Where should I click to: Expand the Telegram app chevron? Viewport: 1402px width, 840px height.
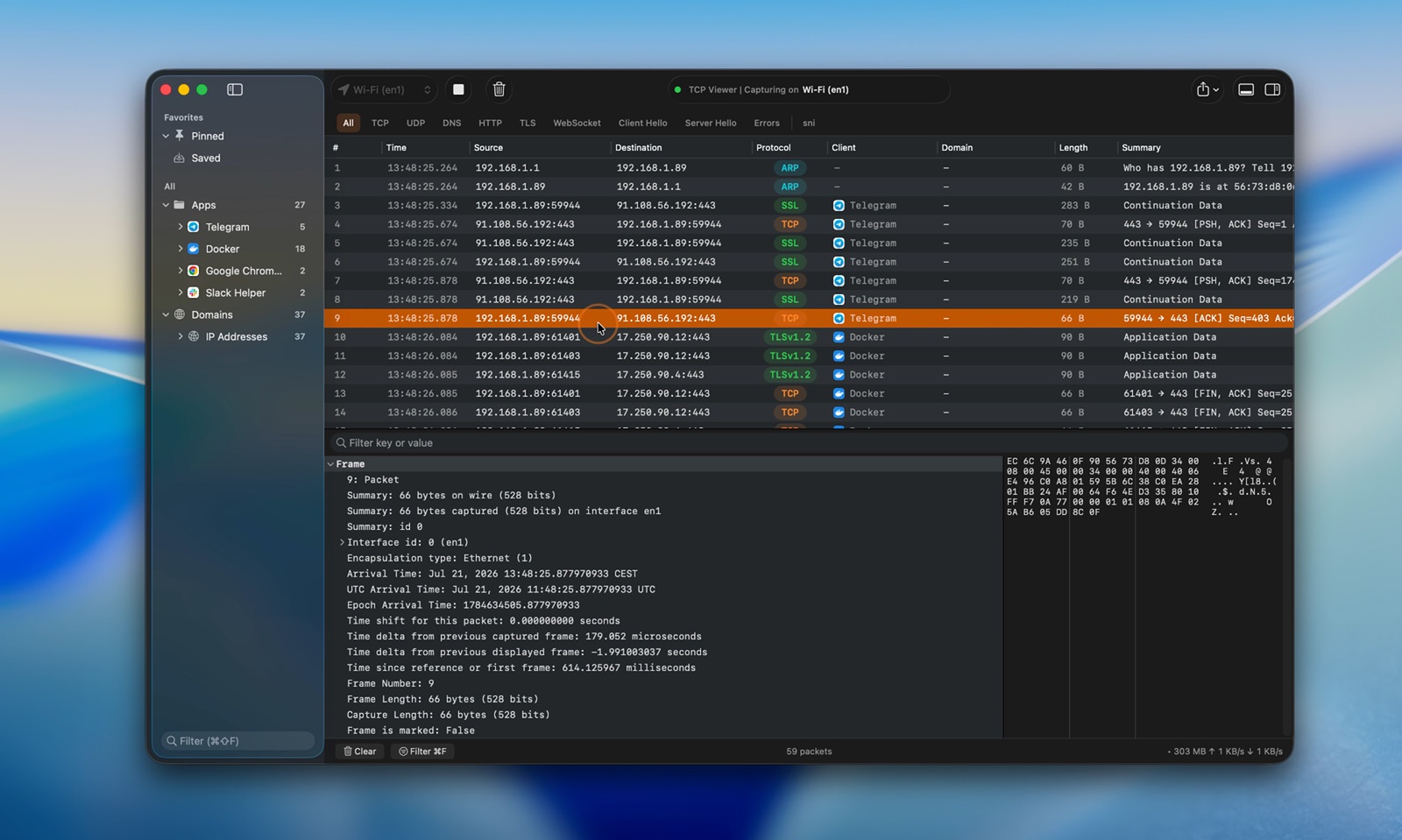[x=181, y=227]
